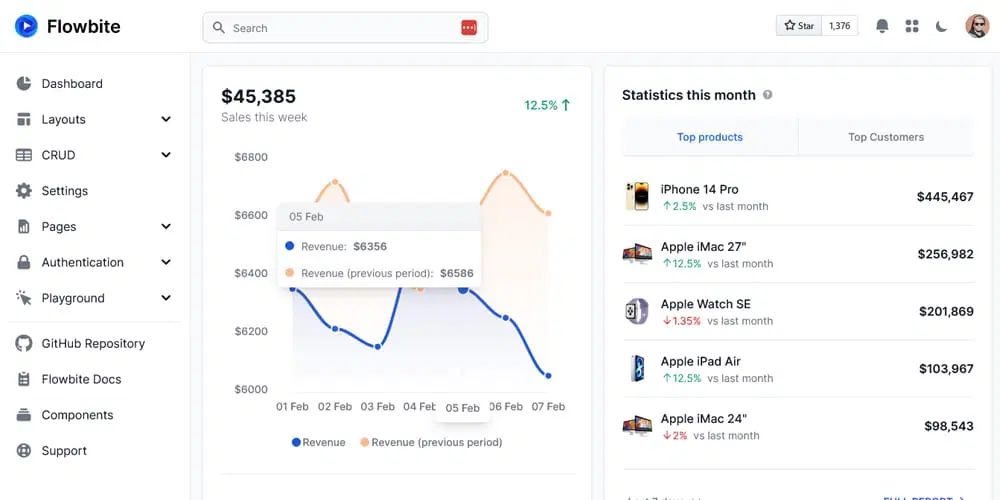Click the red password manager icon in search

coord(469,27)
